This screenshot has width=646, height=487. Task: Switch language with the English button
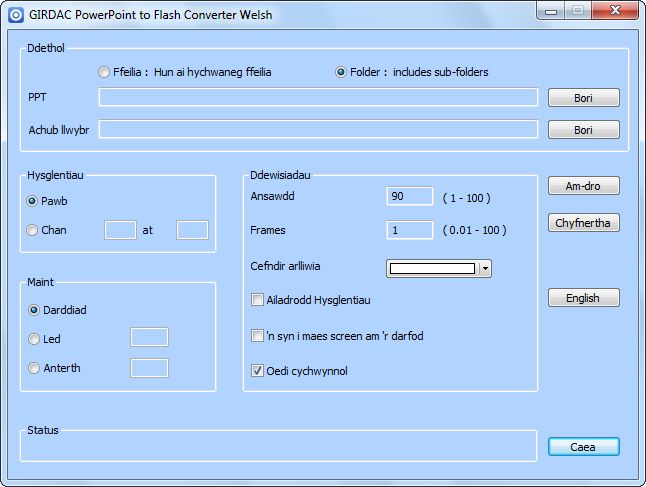tap(584, 298)
